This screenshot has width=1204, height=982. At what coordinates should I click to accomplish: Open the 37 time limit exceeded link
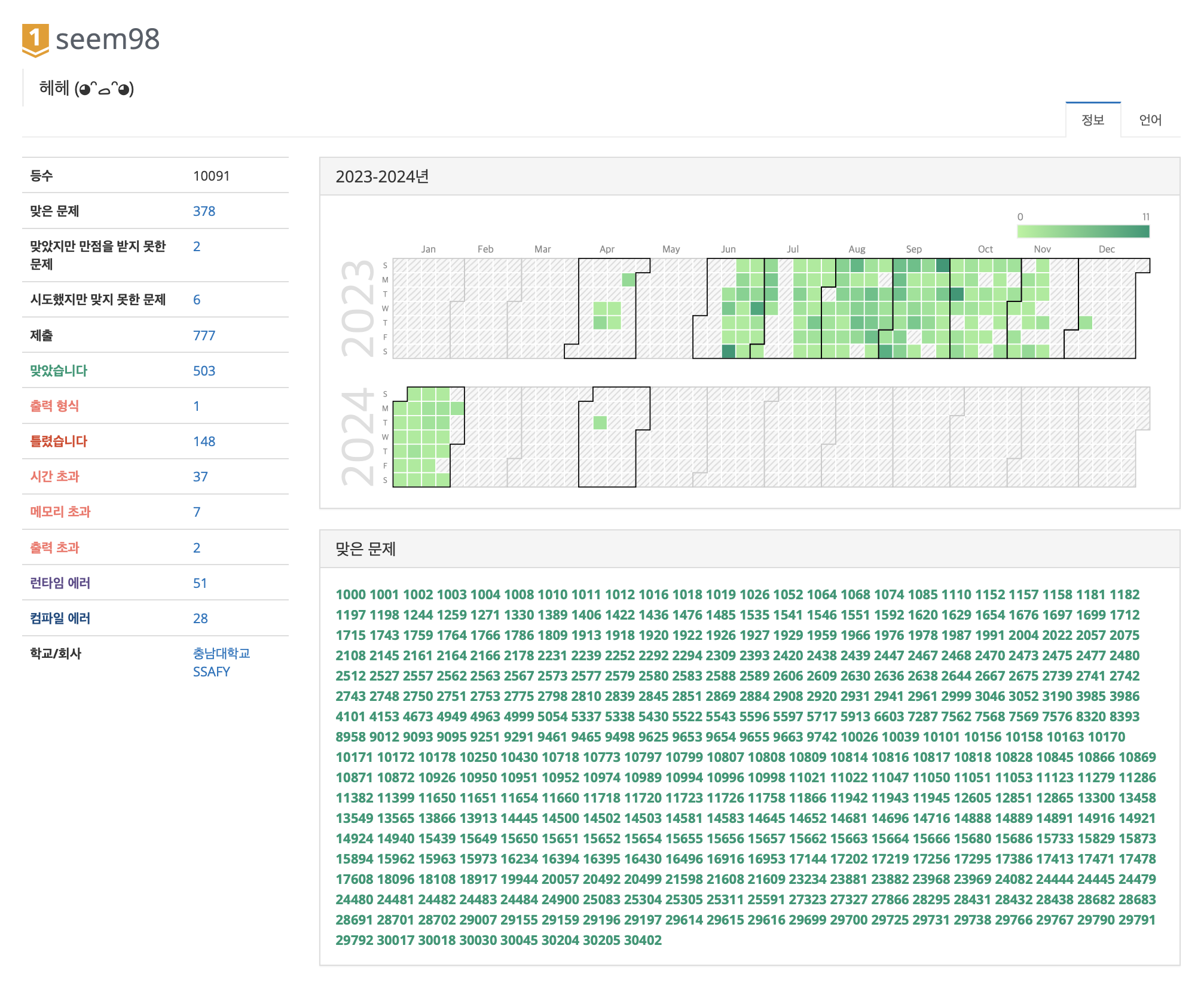[200, 477]
